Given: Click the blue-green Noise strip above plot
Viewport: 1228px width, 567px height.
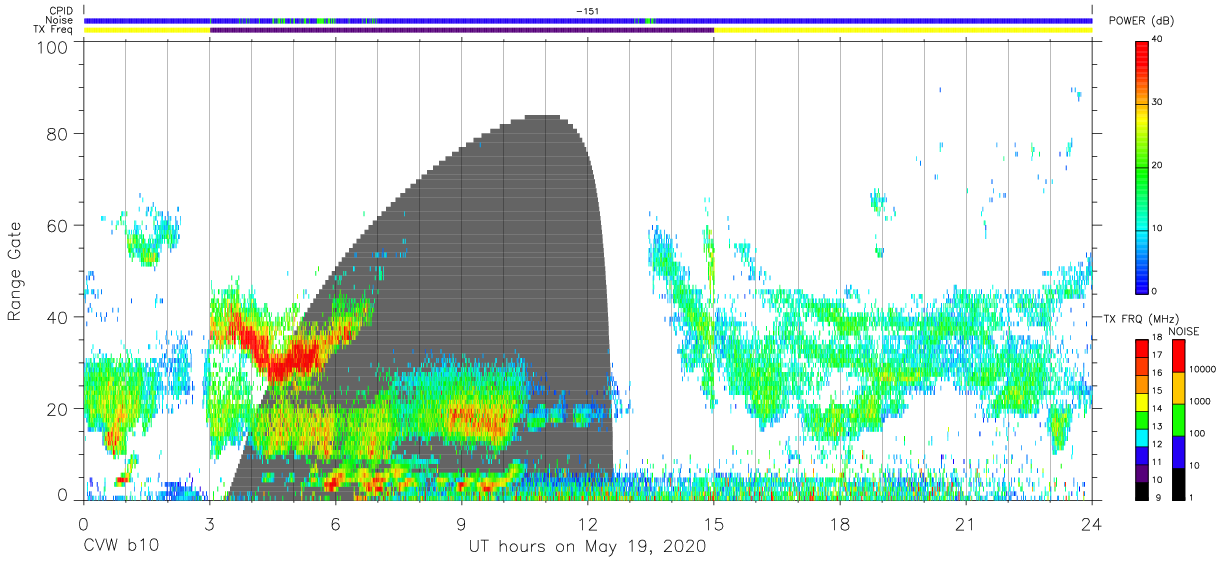Looking at the screenshot, I should (x=588, y=20).
